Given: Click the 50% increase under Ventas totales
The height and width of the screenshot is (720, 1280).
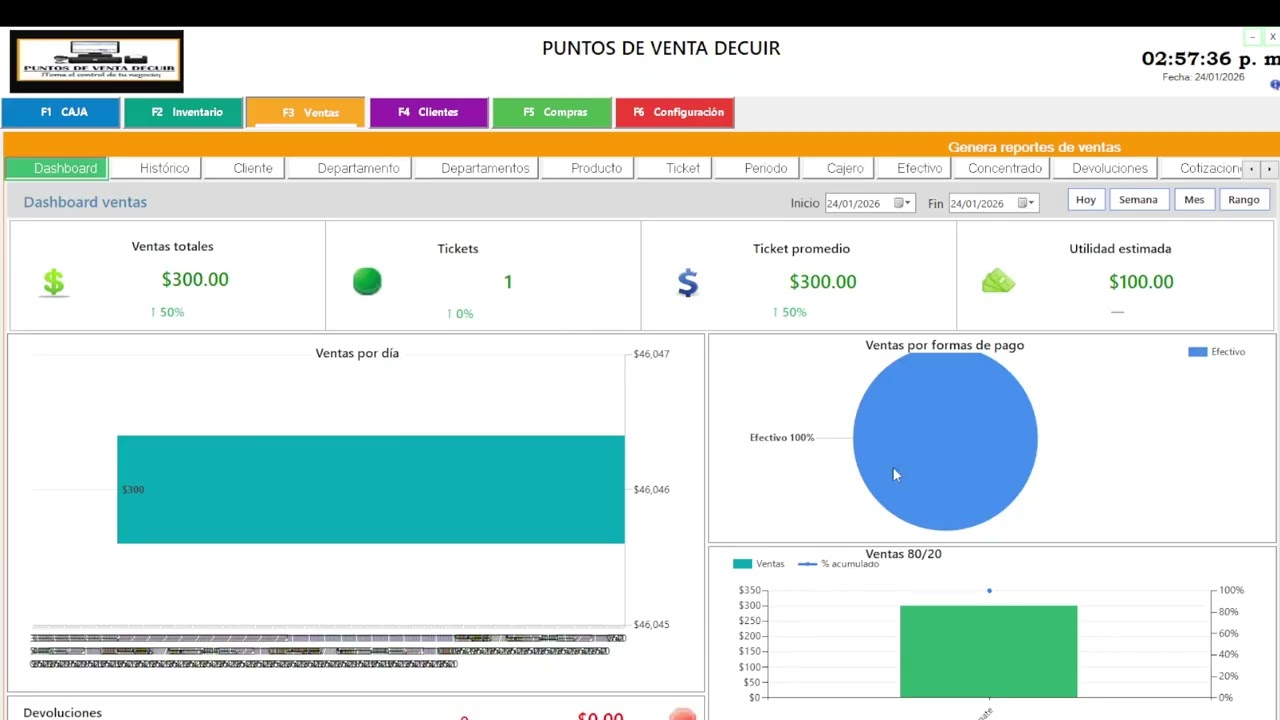Looking at the screenshot, I should [x=167, y=312].
